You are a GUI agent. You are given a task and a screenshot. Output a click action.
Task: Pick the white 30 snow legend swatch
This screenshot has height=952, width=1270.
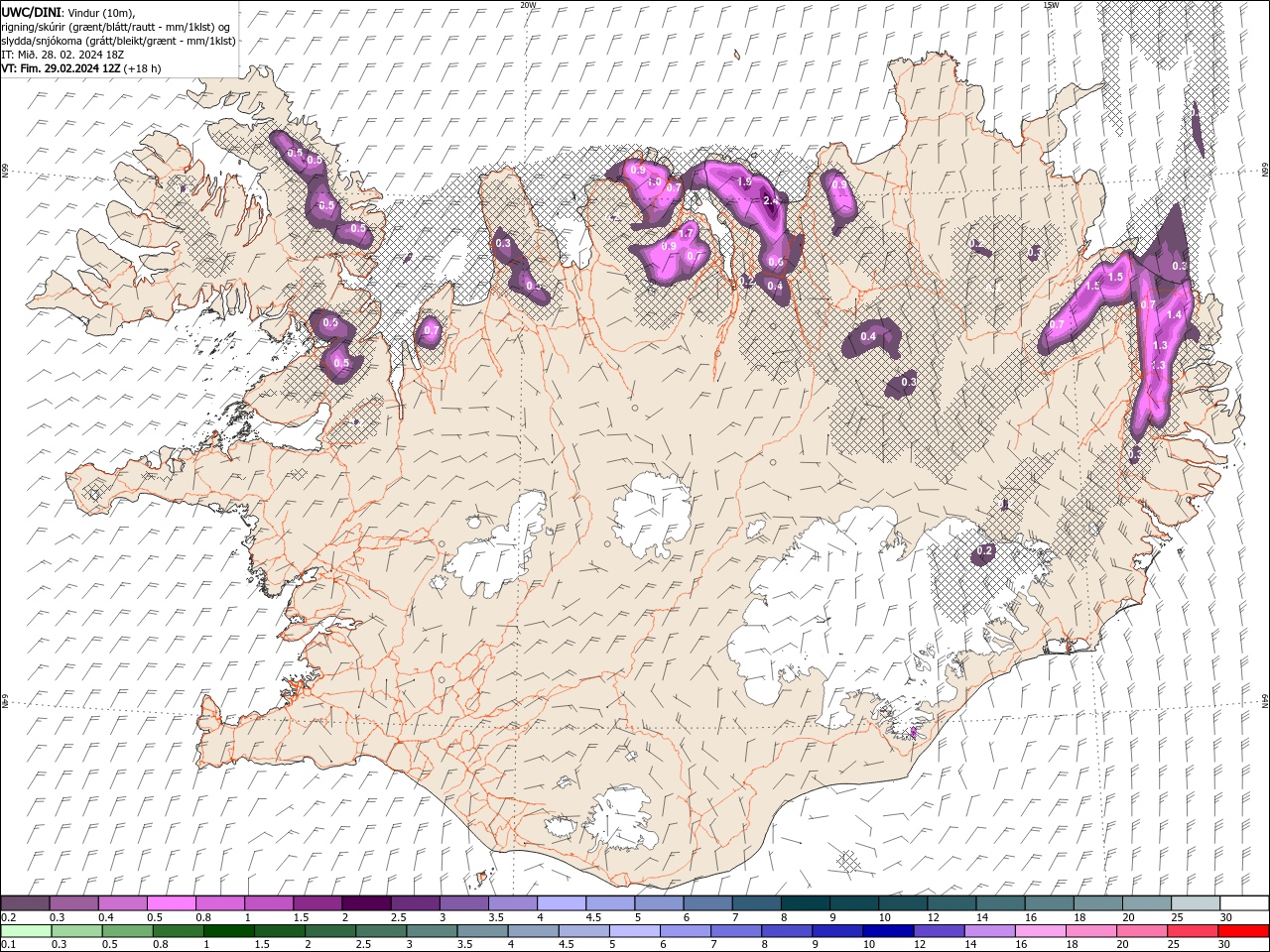[1245, 903]
